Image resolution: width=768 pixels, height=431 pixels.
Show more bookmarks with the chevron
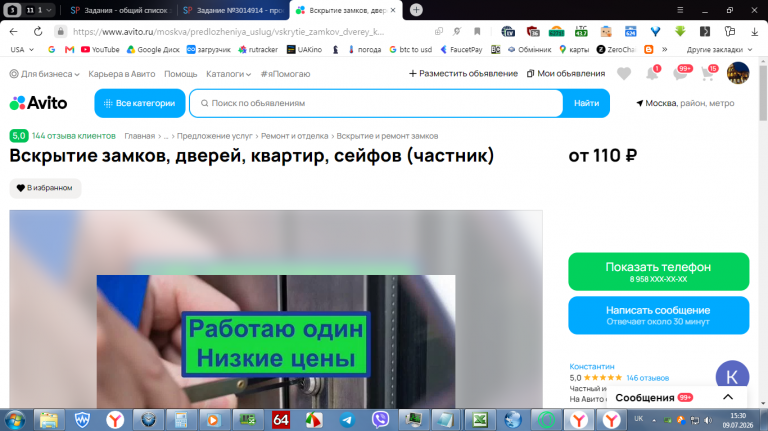[665, 49]
